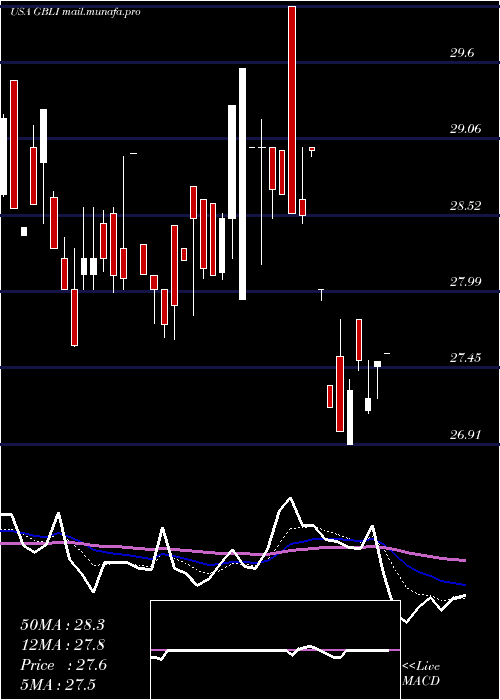Image resolution: width=500 pixels, height=700 pixels.
Task: Click the 12MA : 27.8 readout
Action: pos(62,645)
